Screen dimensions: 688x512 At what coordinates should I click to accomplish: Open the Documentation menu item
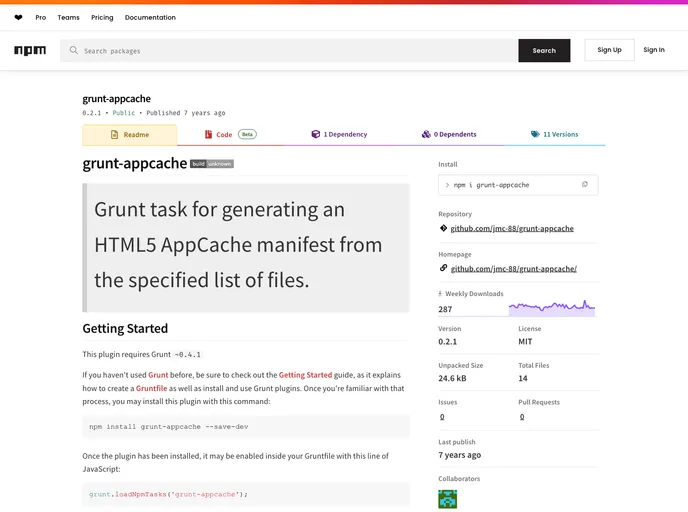pos(150,18)
